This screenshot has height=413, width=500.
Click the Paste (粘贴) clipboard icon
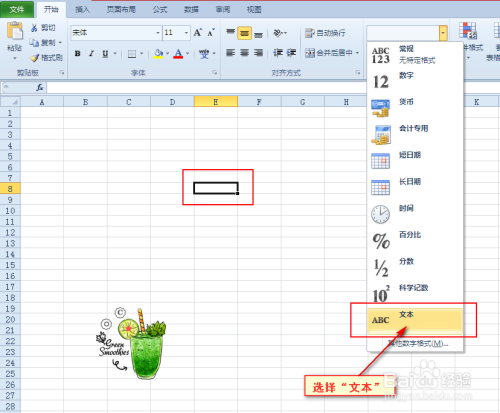pyautogui.click(x=15, y=31)
